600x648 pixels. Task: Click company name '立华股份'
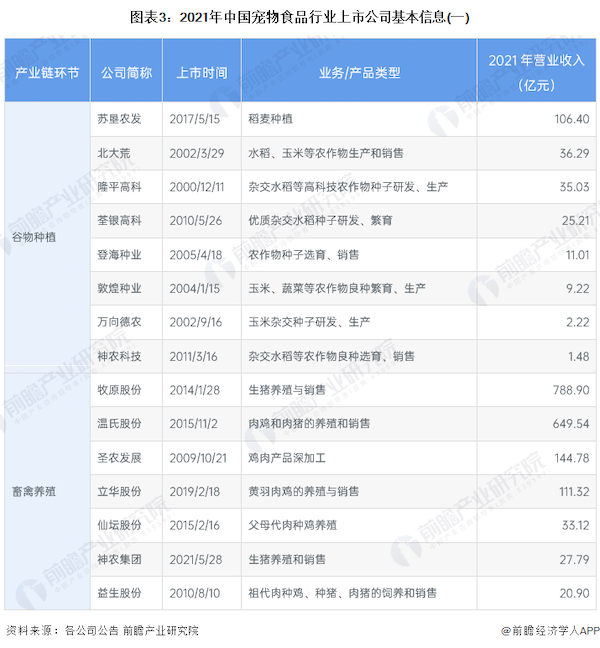[119, 491]
